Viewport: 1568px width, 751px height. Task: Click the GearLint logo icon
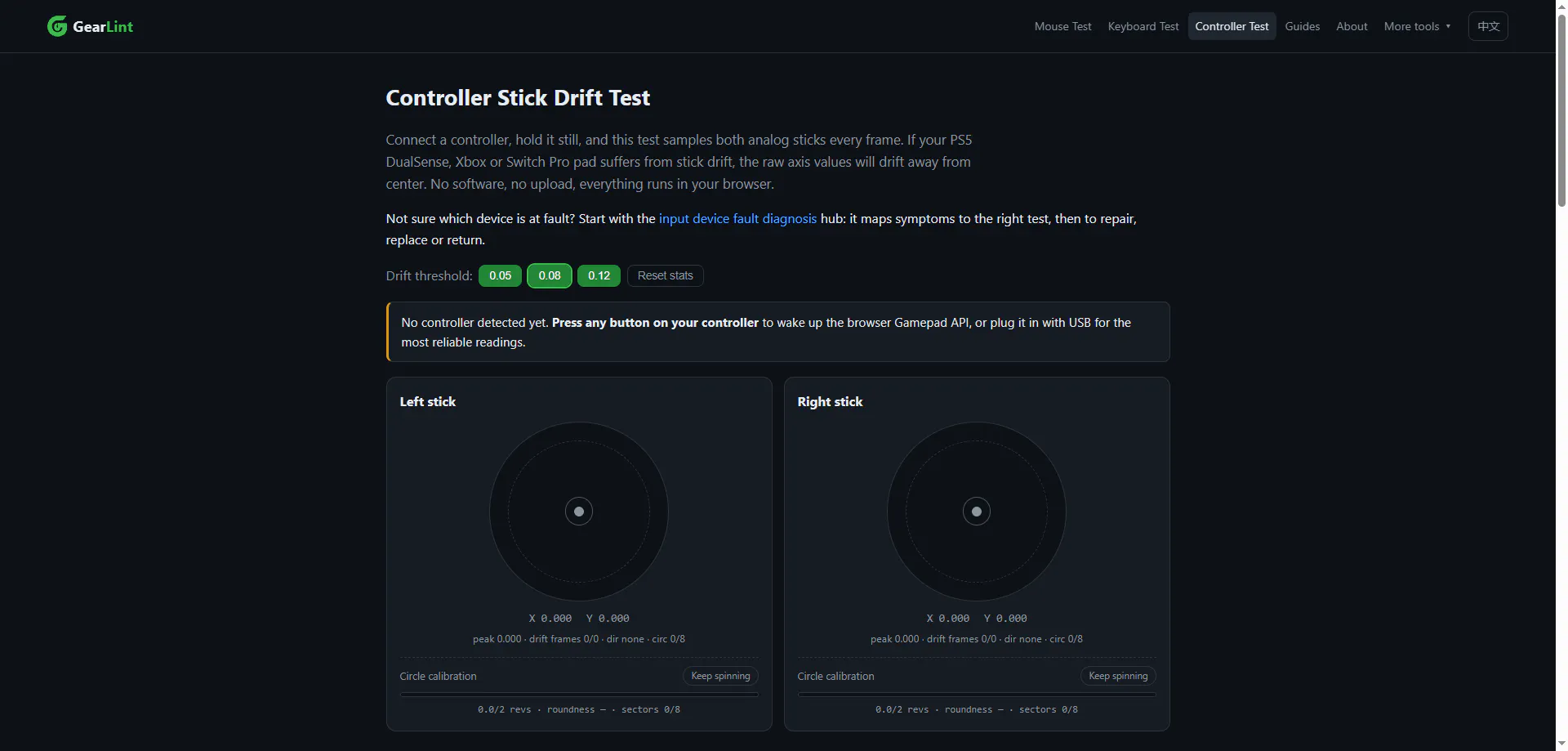[x=57, y=26]
